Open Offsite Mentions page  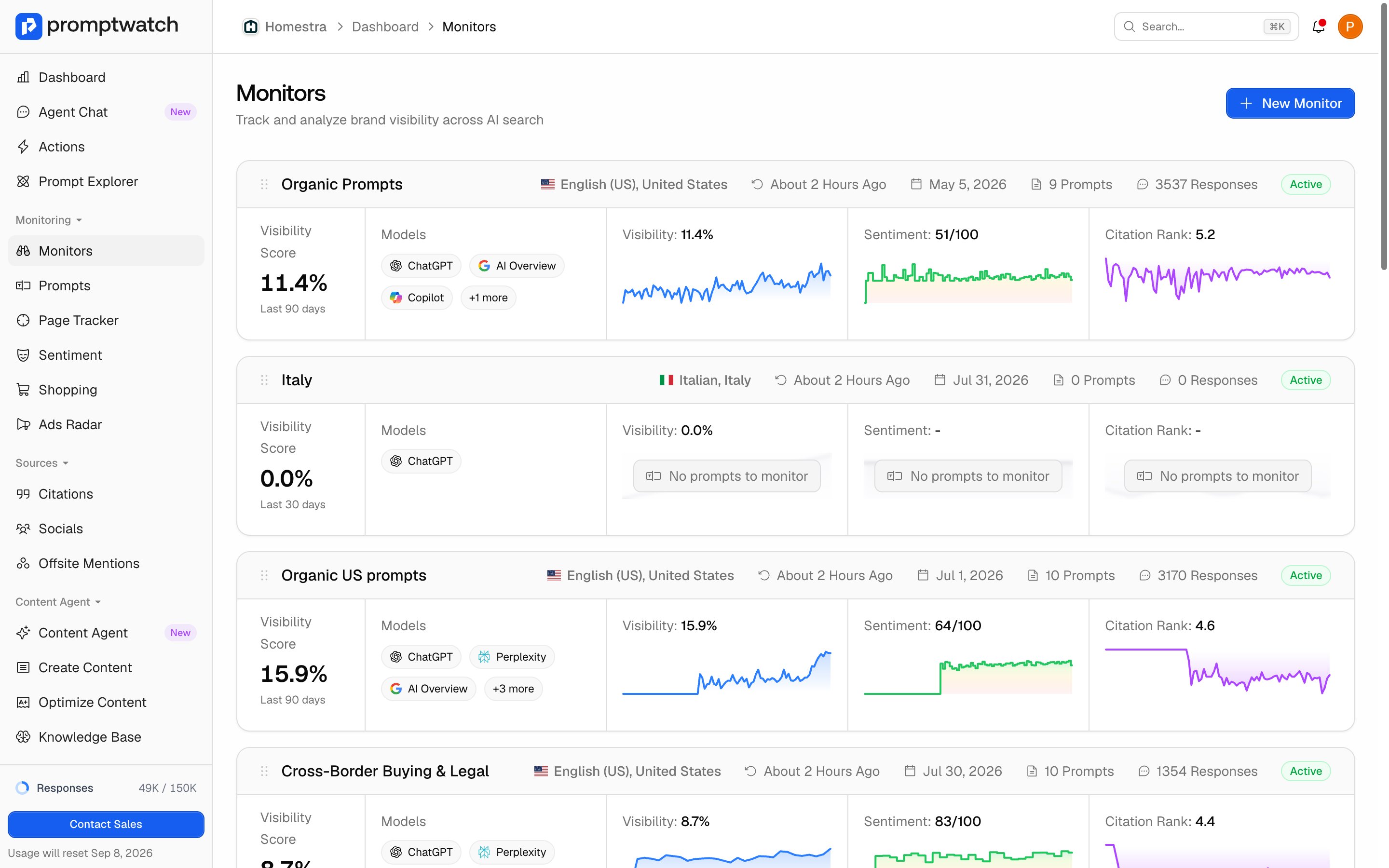click(x=106, y=563)
